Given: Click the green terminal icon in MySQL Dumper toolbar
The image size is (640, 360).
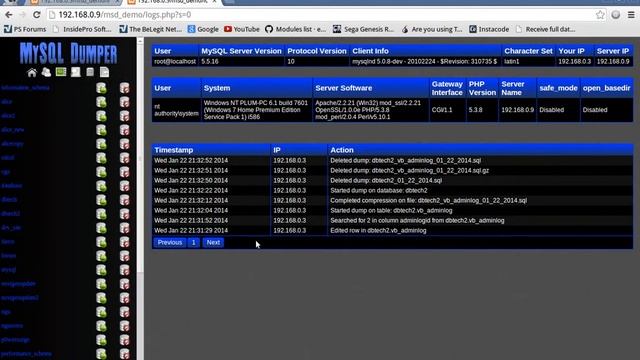Looking at the screenshot, I should coord(61,72).
